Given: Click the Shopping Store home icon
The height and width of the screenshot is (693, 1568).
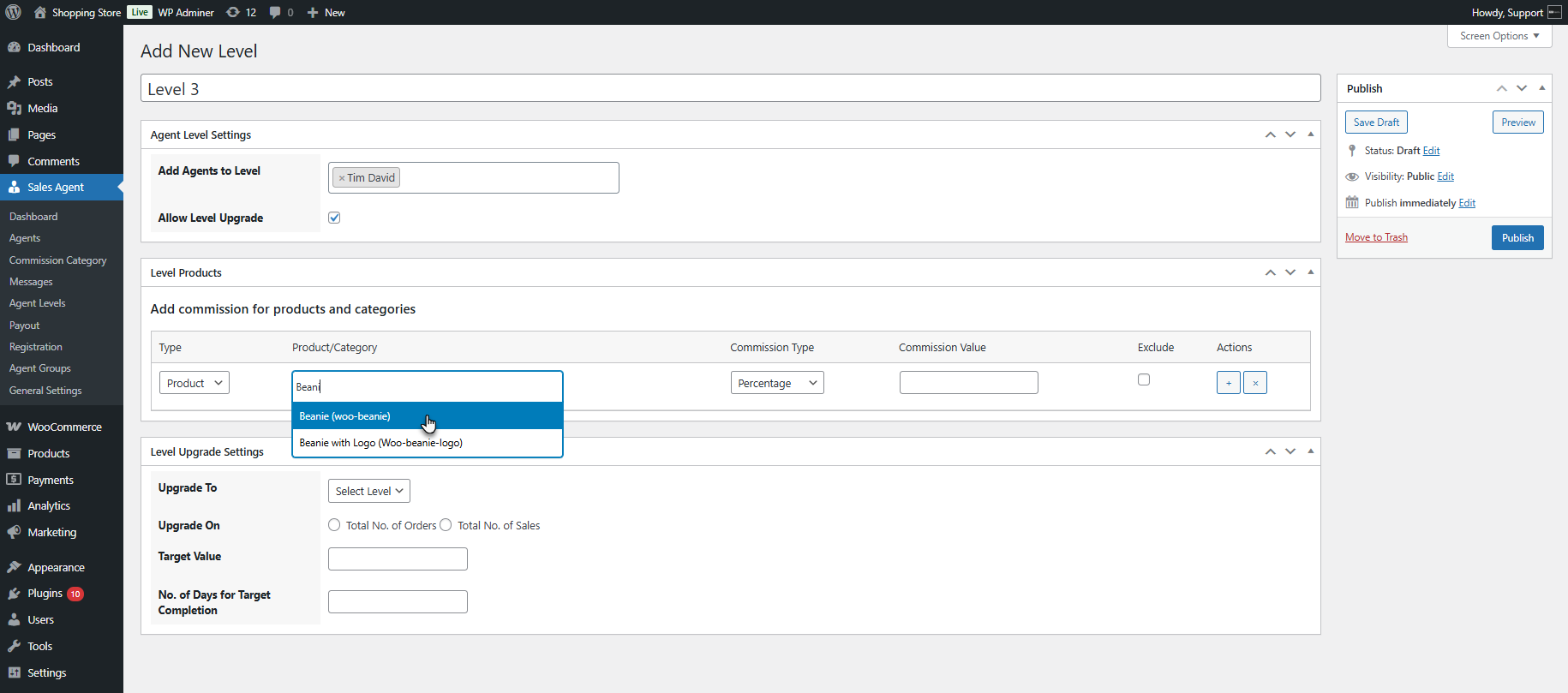Looking at the screenshot, I should [x=39, y=12].
